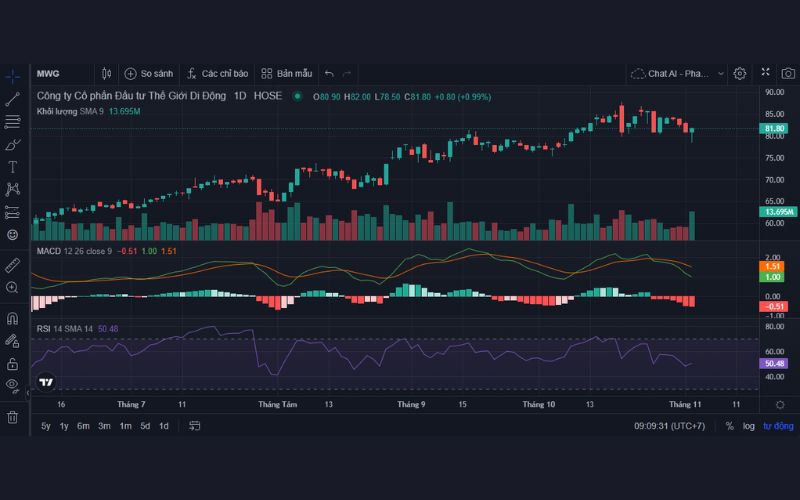Screen dimensions: 800x500
Task: Select the 6m time range
Action: point(83,426)
